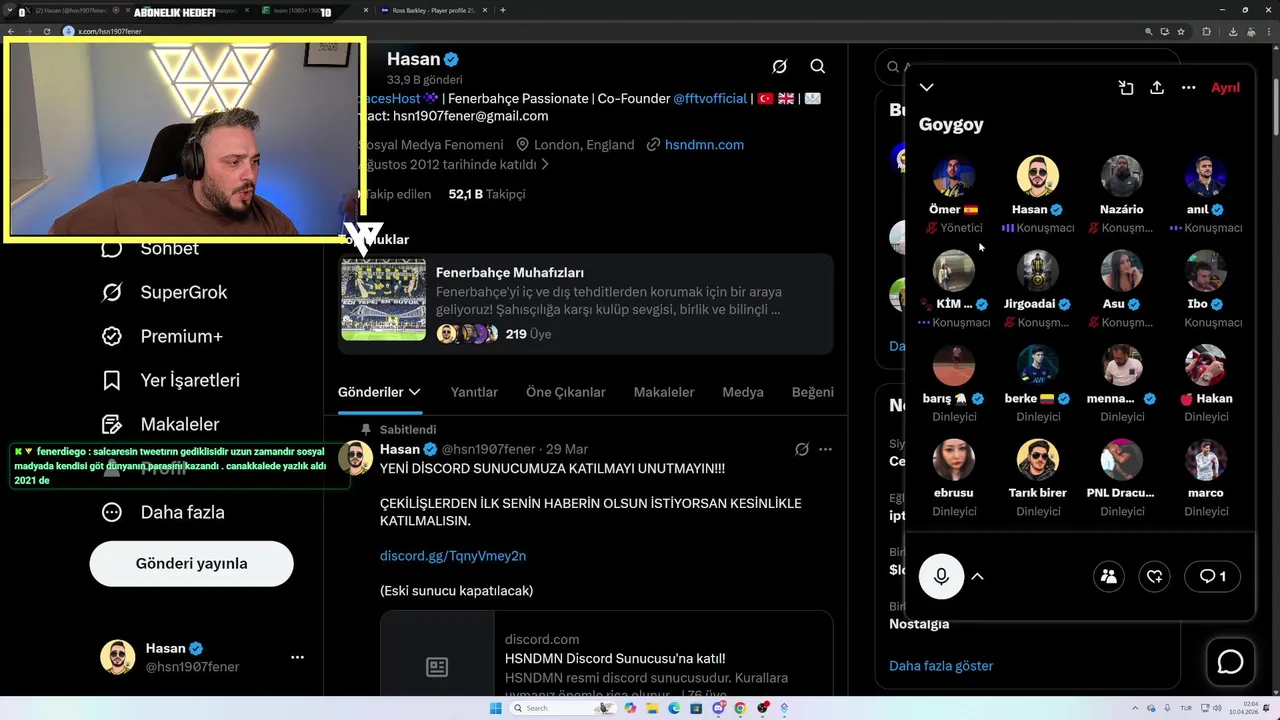This screenshot has height=720, width=1280.
Task: Open Discord from the taskbar
Action: 718,708
